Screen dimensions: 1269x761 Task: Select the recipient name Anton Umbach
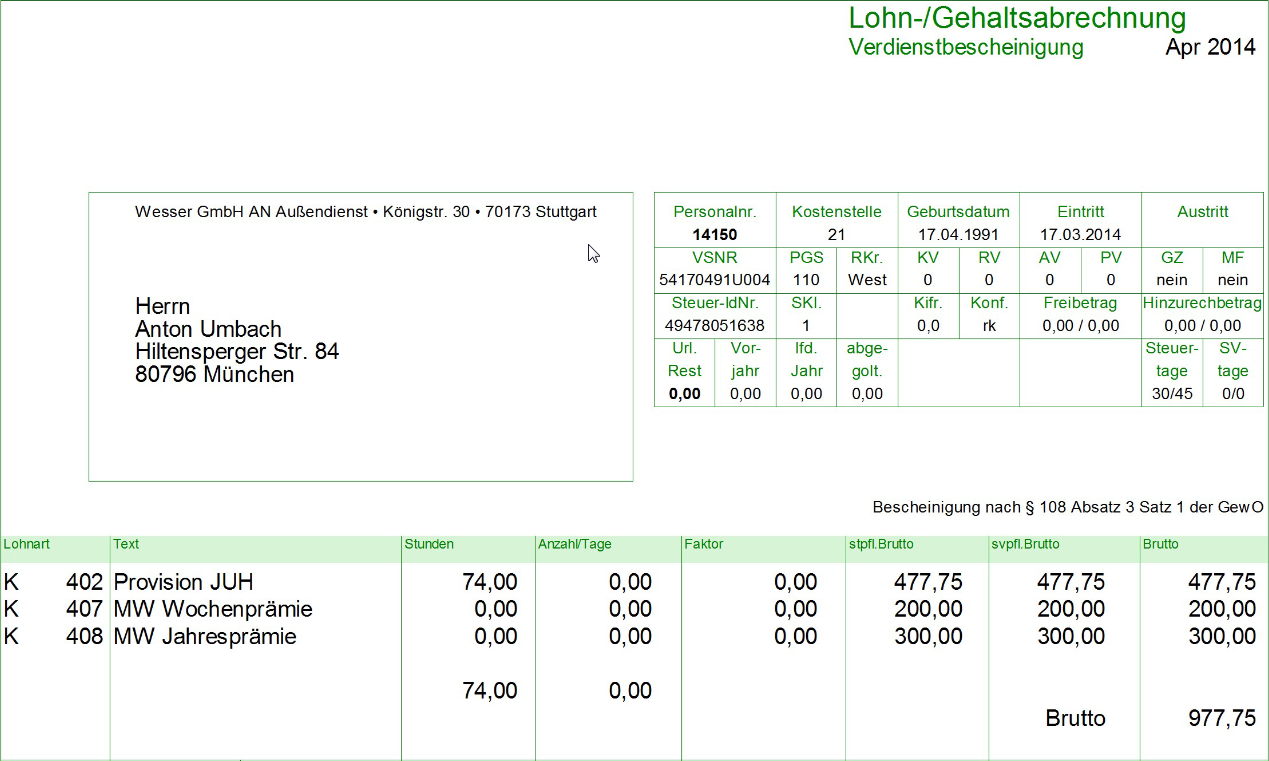point(208,329)
